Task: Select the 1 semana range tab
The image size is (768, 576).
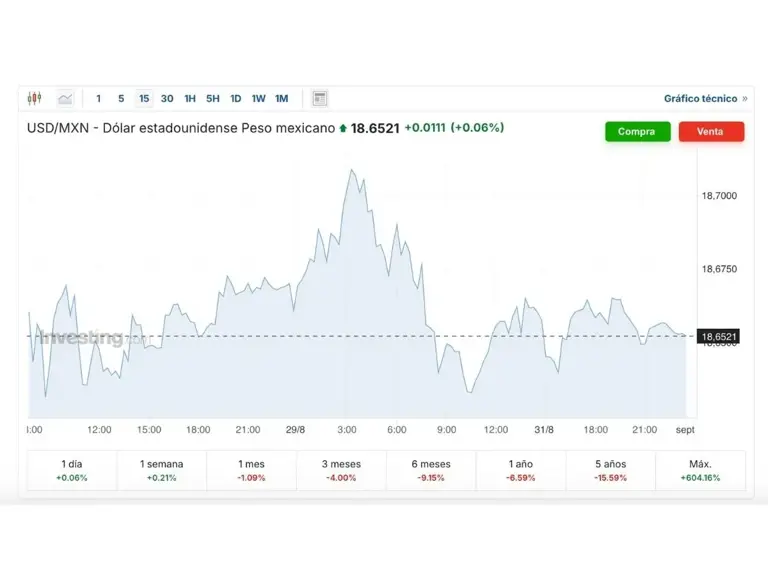Action: pyautogui.click(x=162, y=470)
